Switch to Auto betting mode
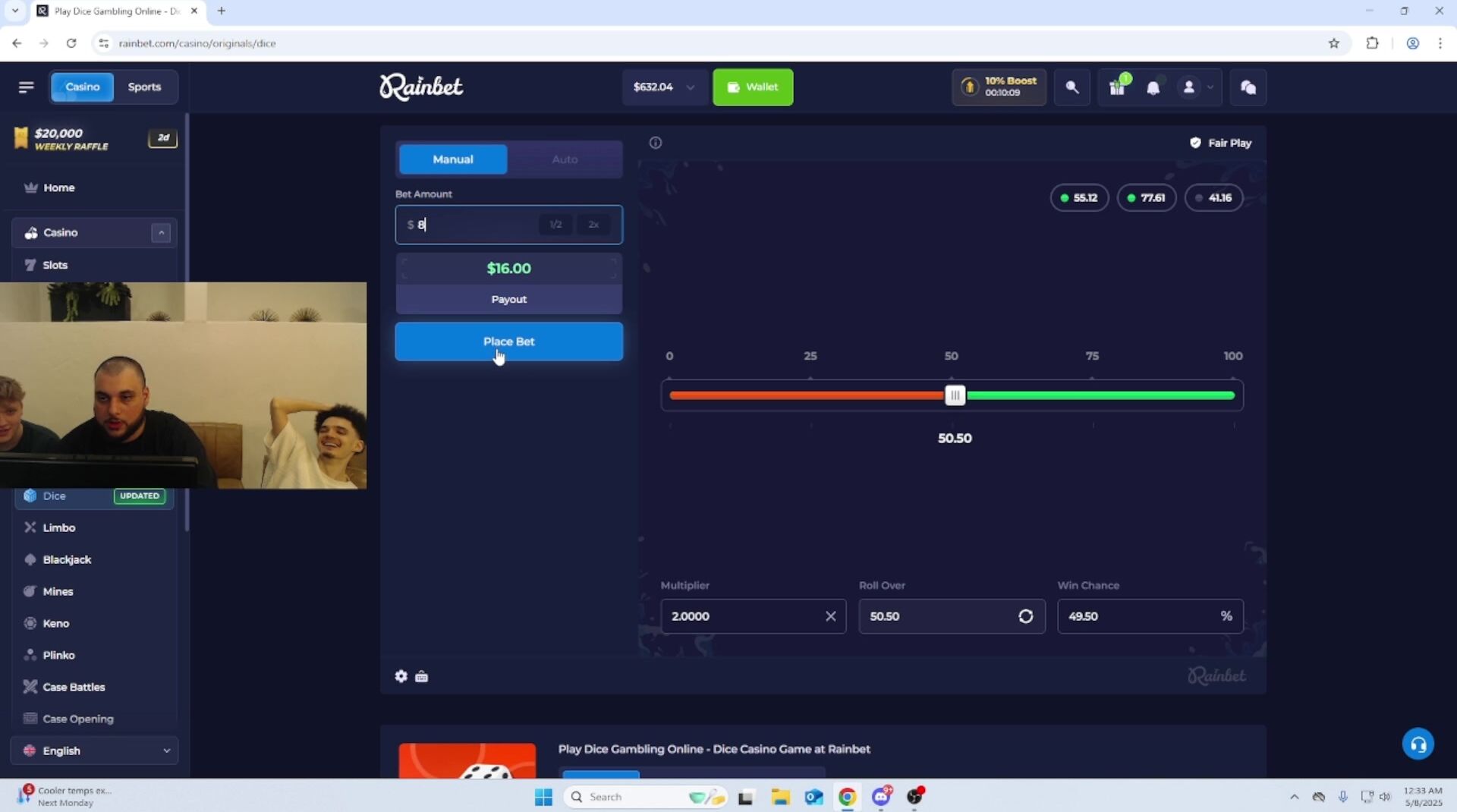Viewport: 1457px width, 812px height. [565, 159]
